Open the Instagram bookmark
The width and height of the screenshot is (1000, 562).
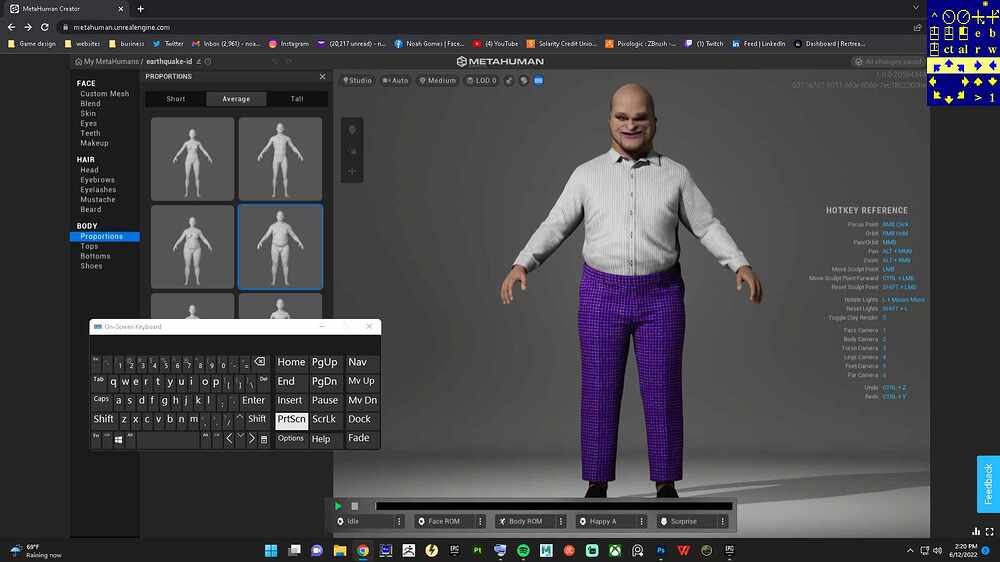click(x=289, y=44)
